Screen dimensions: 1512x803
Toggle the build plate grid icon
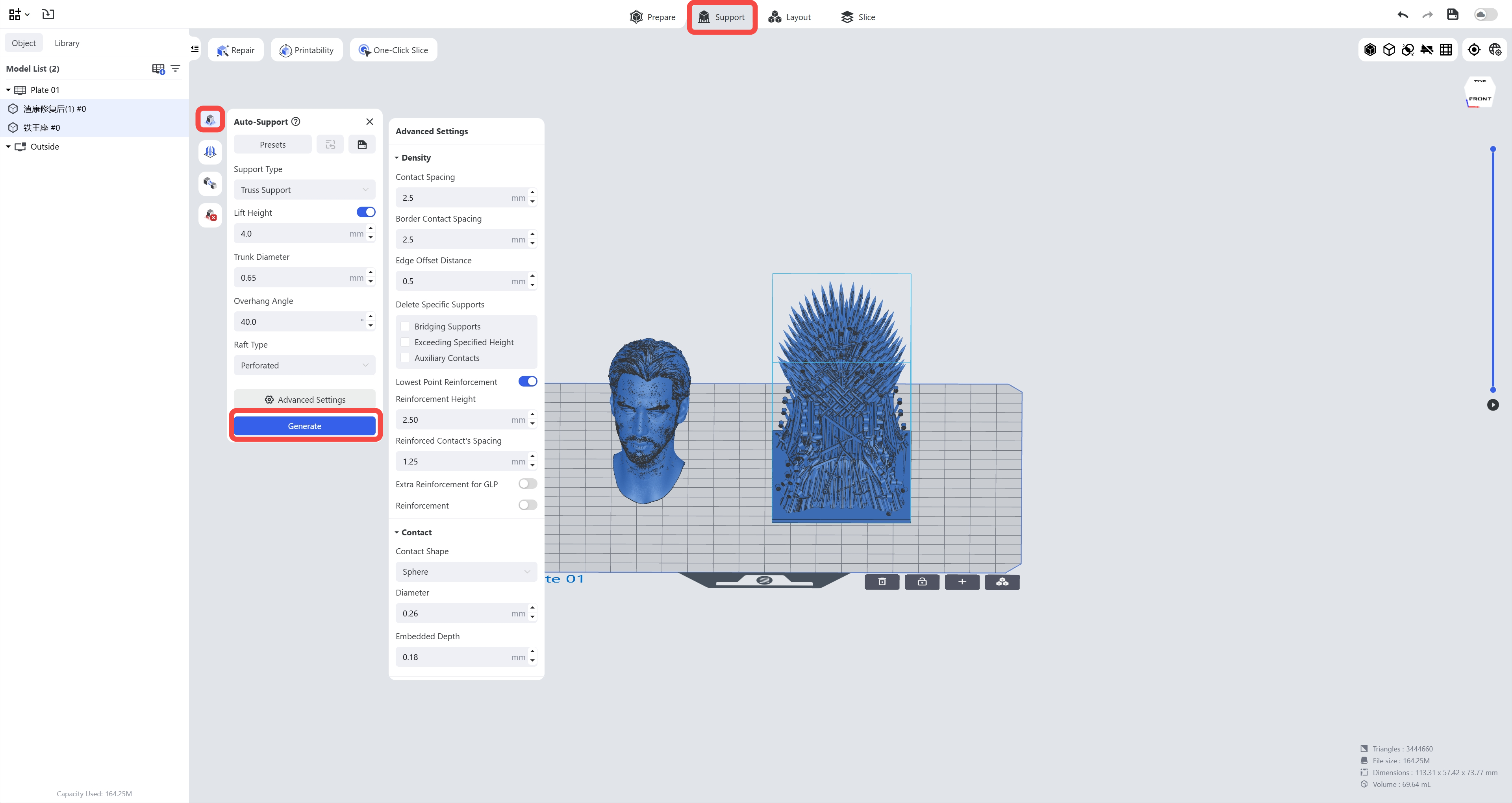(1446, 50)
